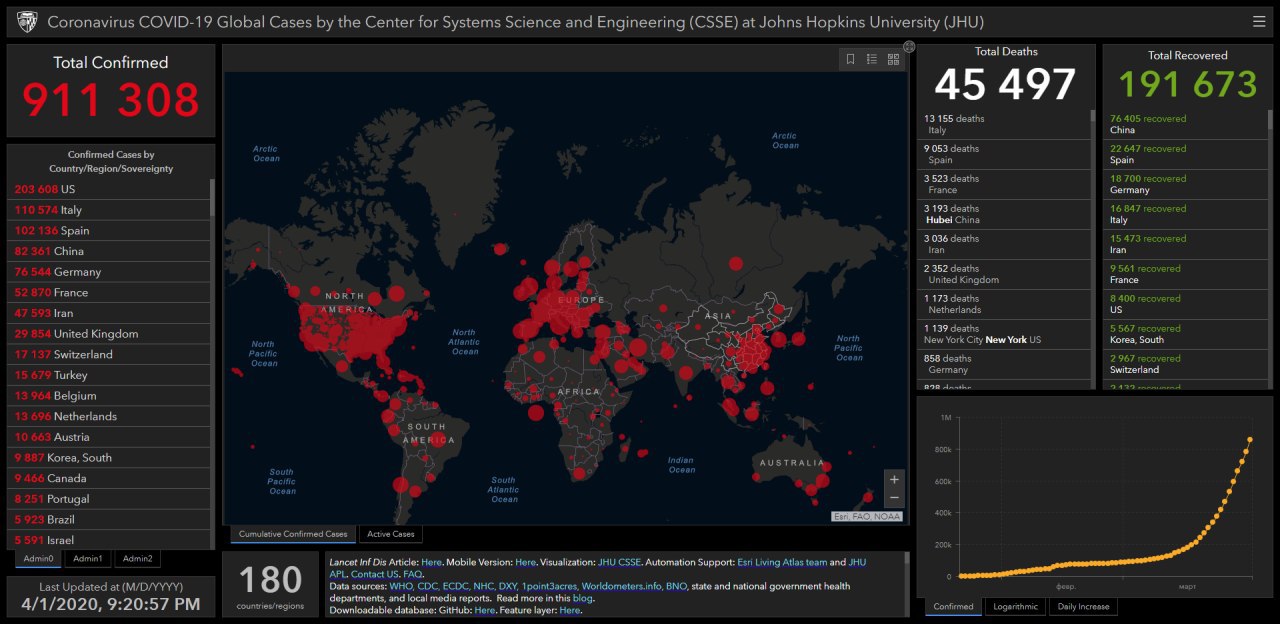This screenshot has width=1280, height=624.
Task: Switch to Admin1 tab
Action: pos(87,559)
